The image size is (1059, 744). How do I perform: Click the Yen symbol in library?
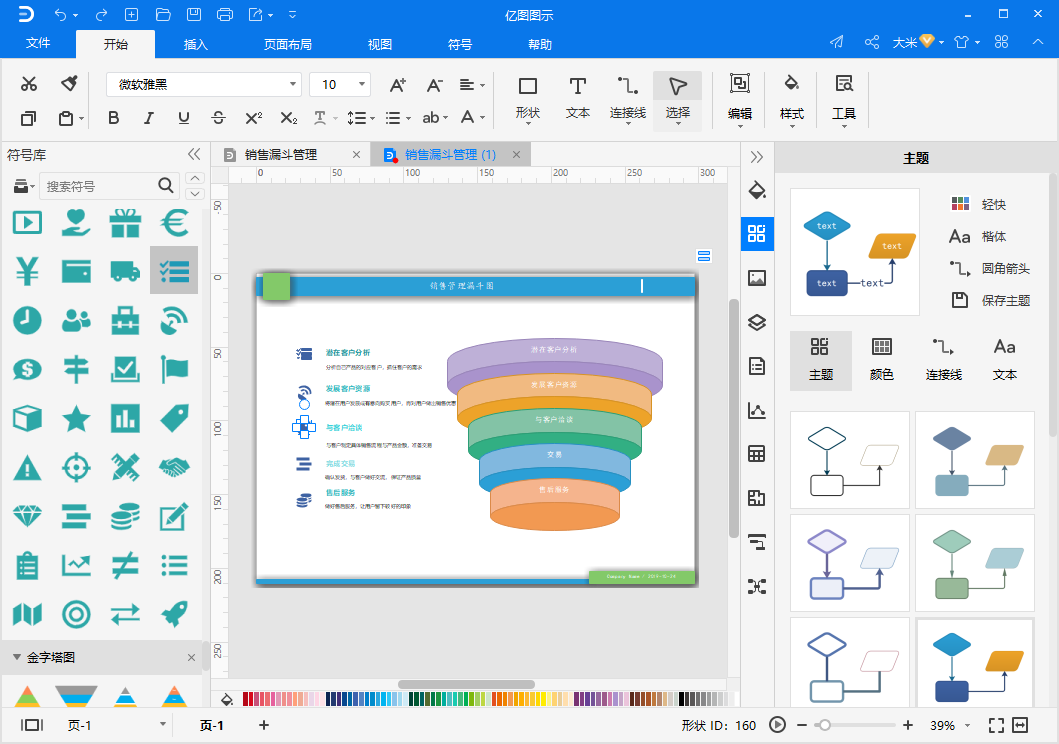[27, 271]
